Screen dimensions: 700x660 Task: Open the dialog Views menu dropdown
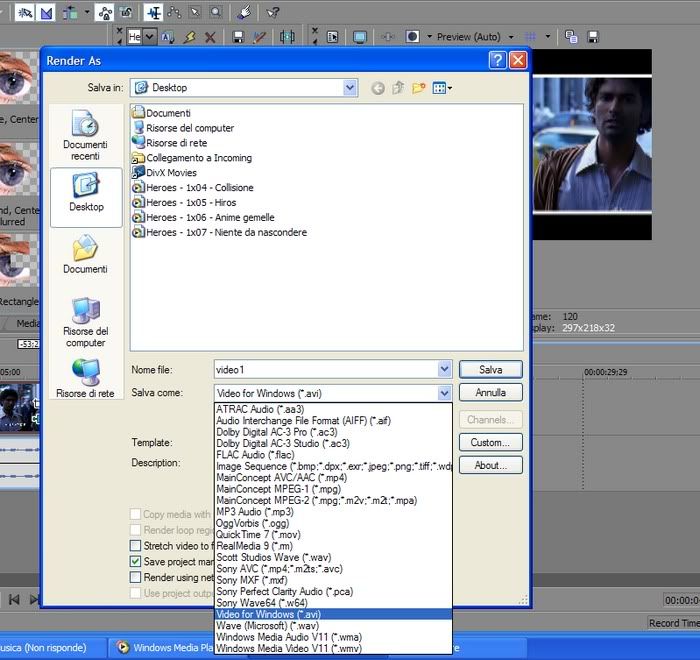(x=442, y=88)
